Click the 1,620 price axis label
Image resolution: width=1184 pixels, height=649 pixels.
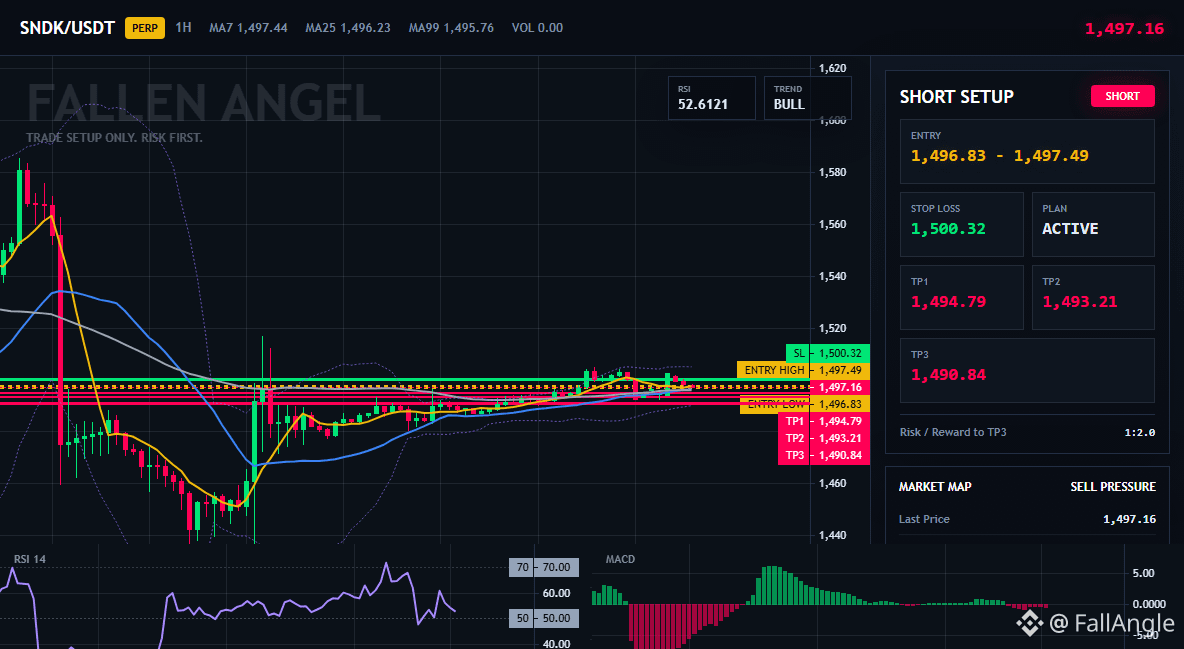tap(833, 68)
